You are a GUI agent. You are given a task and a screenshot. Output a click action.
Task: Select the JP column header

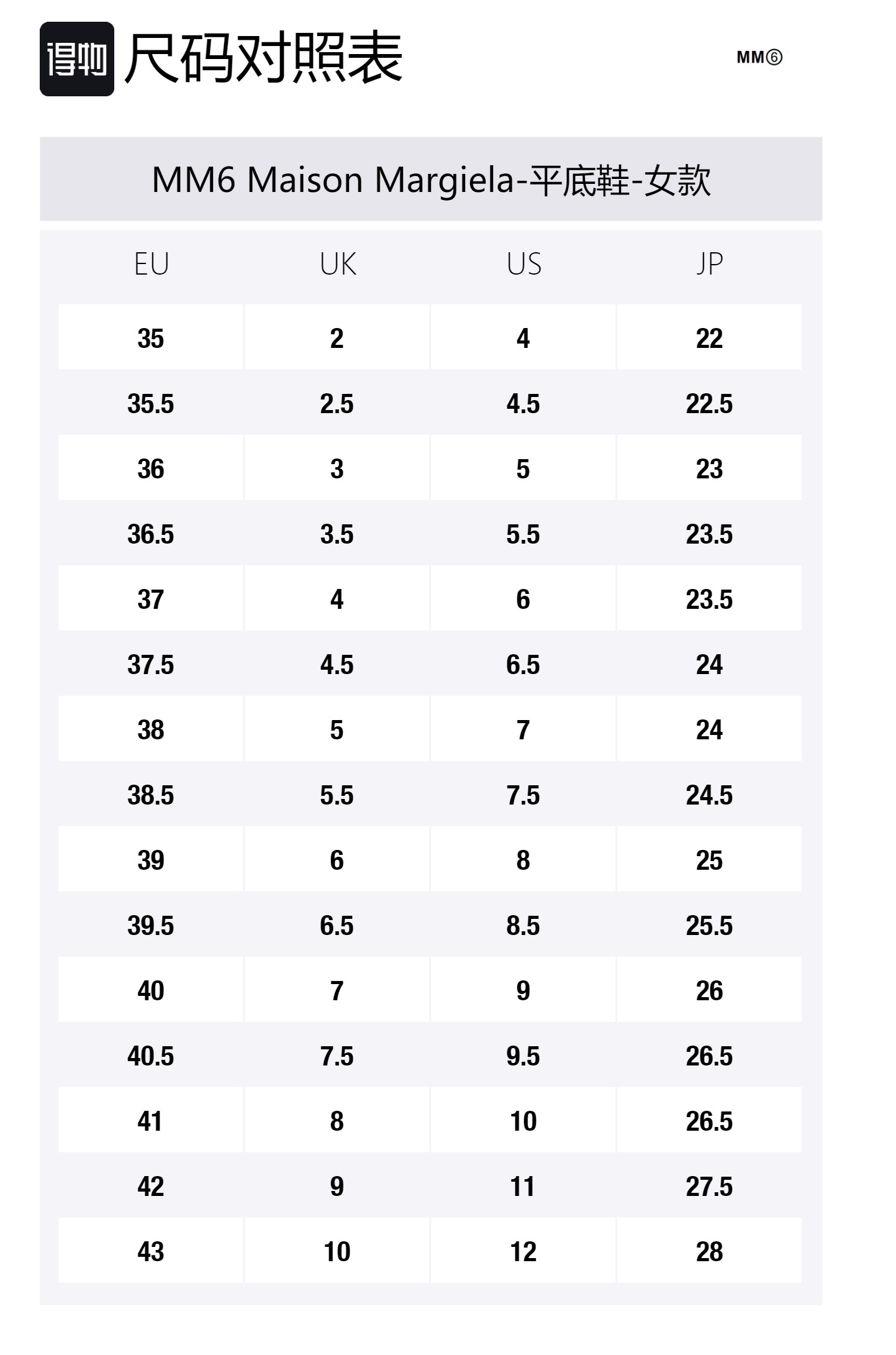[709, 265]
